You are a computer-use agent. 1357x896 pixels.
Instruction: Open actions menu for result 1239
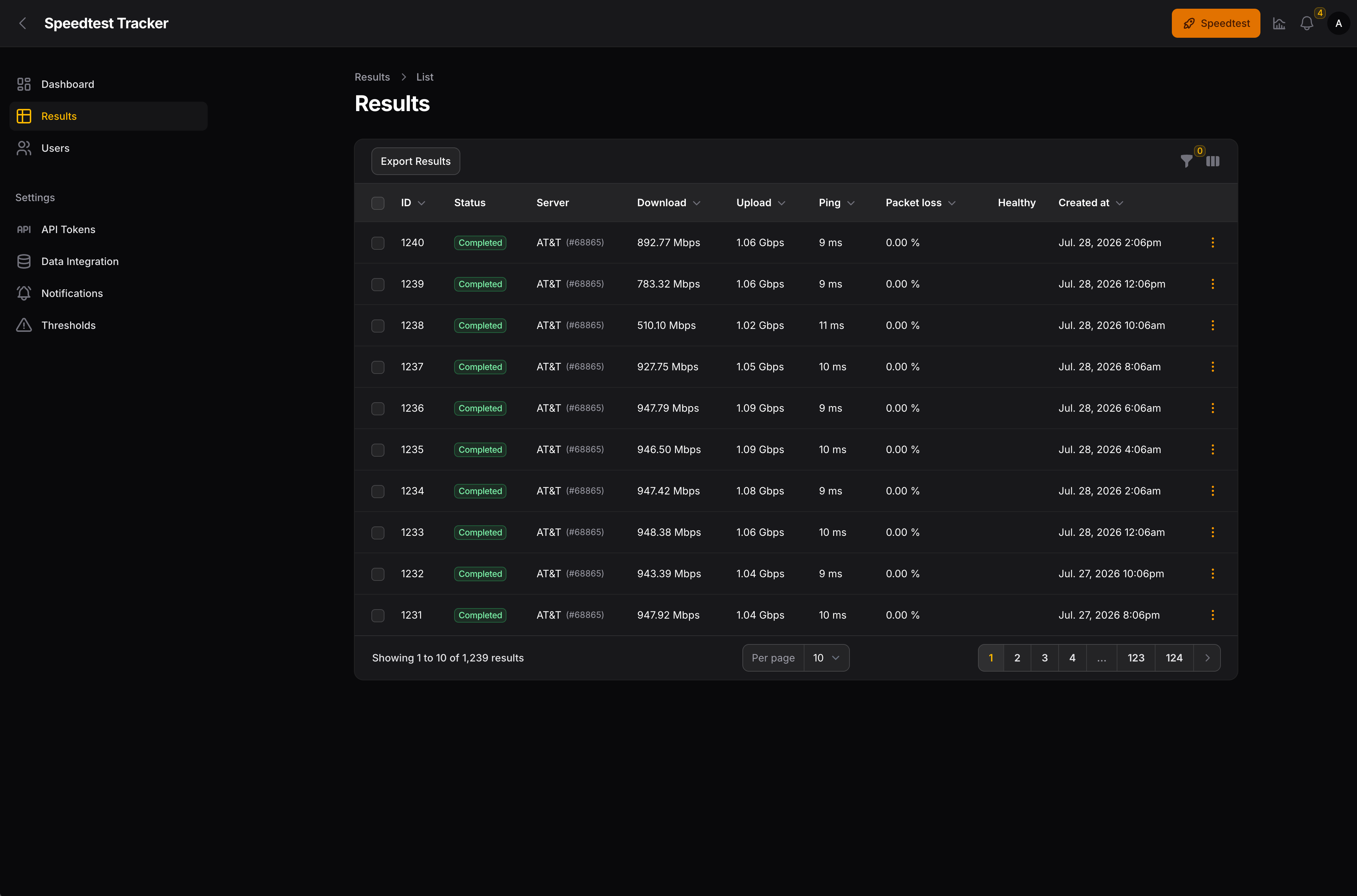tap(1213, 284)
